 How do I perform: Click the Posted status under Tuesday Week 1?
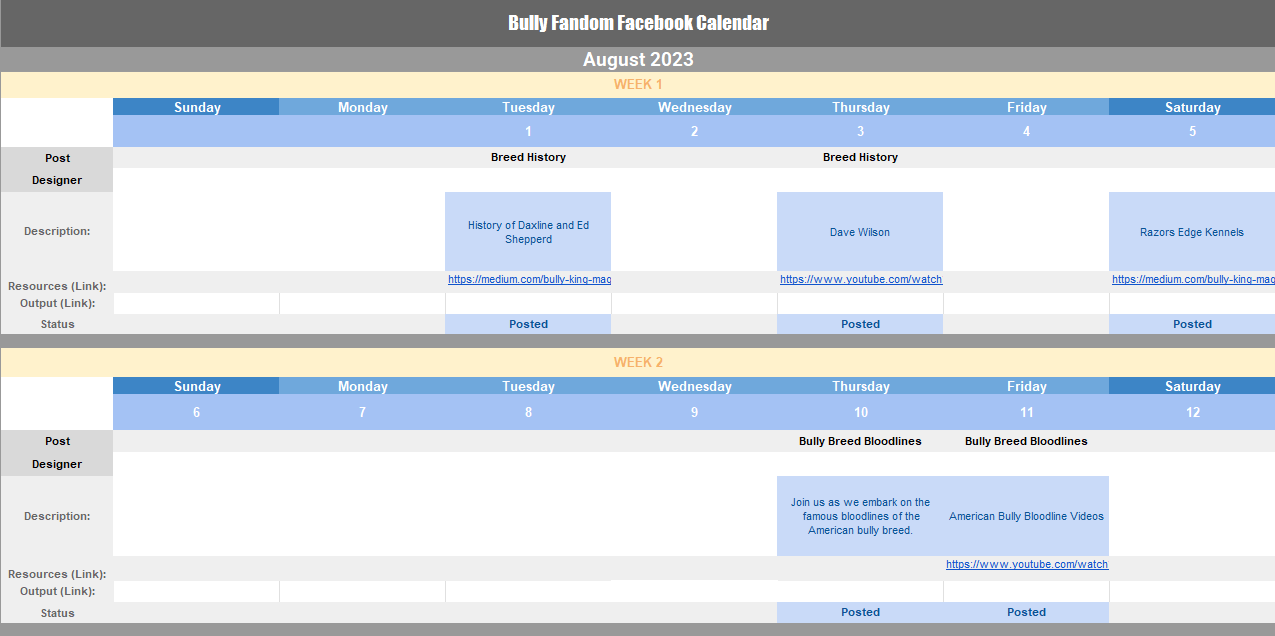[528, 324]
